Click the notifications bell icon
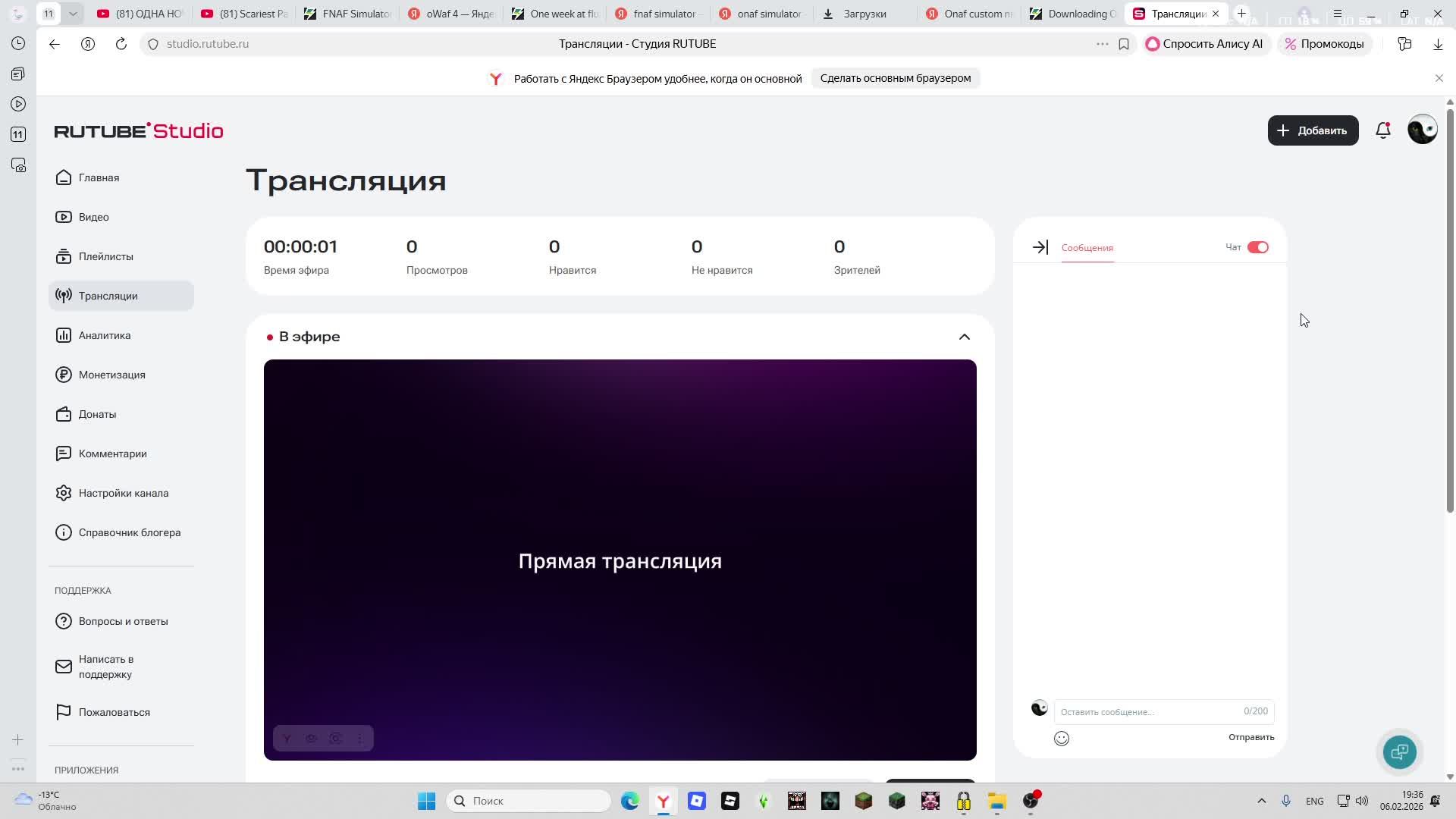Image resolution: width=1456 pixels, height=819 pixels. (1382, 130)
